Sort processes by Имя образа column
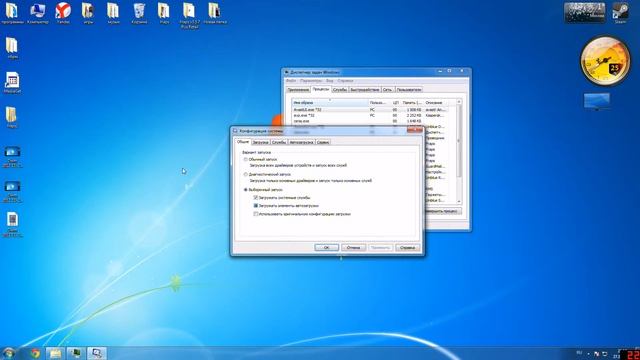Viewport: 640px width, 360px height. (330, 103)
